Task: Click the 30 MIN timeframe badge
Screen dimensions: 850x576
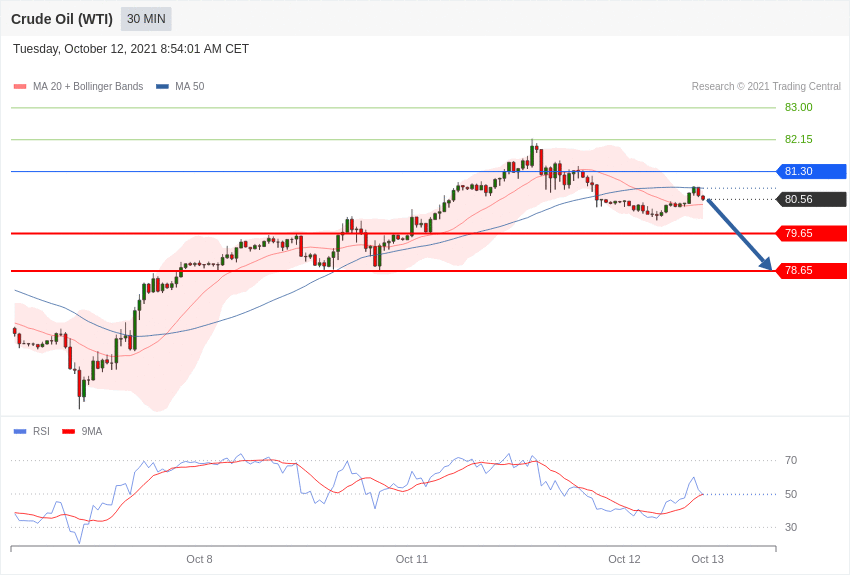Action: (146, 19)
